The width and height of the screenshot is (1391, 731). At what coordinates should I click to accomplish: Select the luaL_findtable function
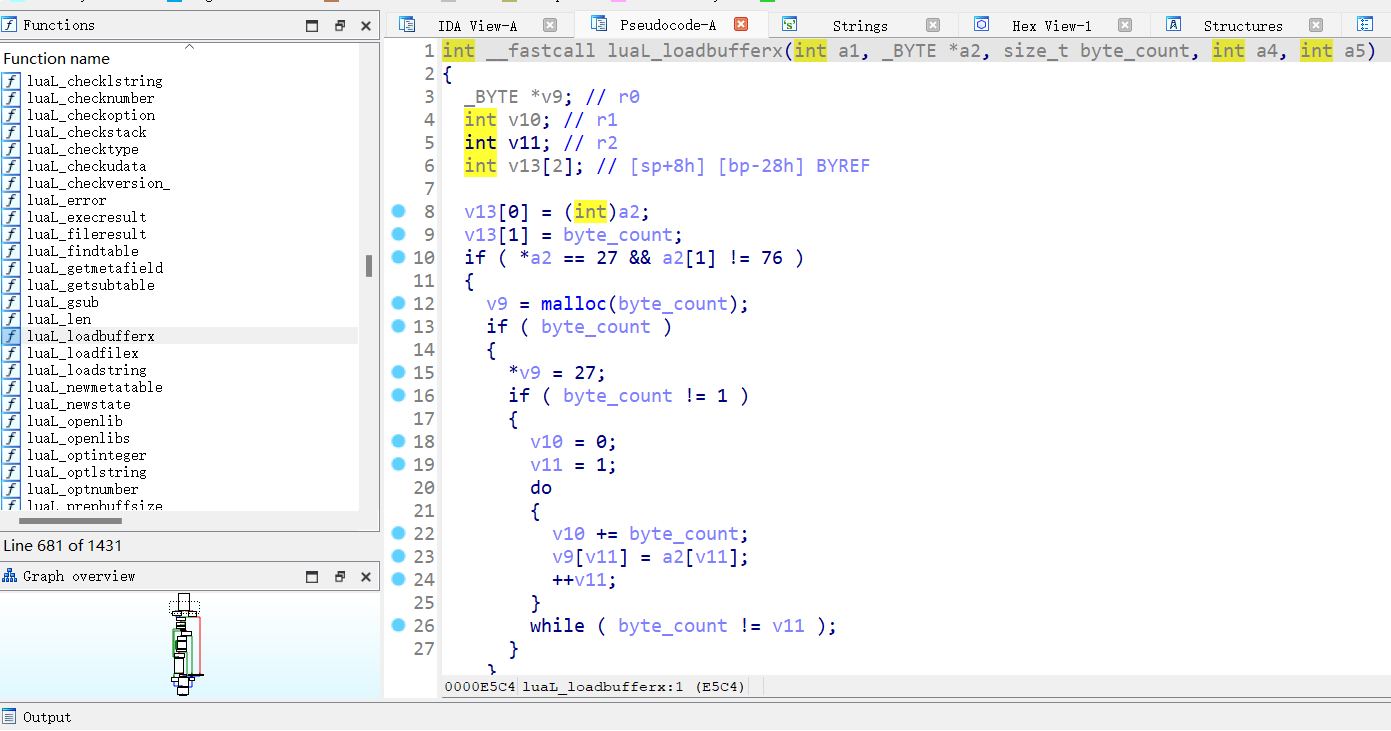[x=82, y=251]
